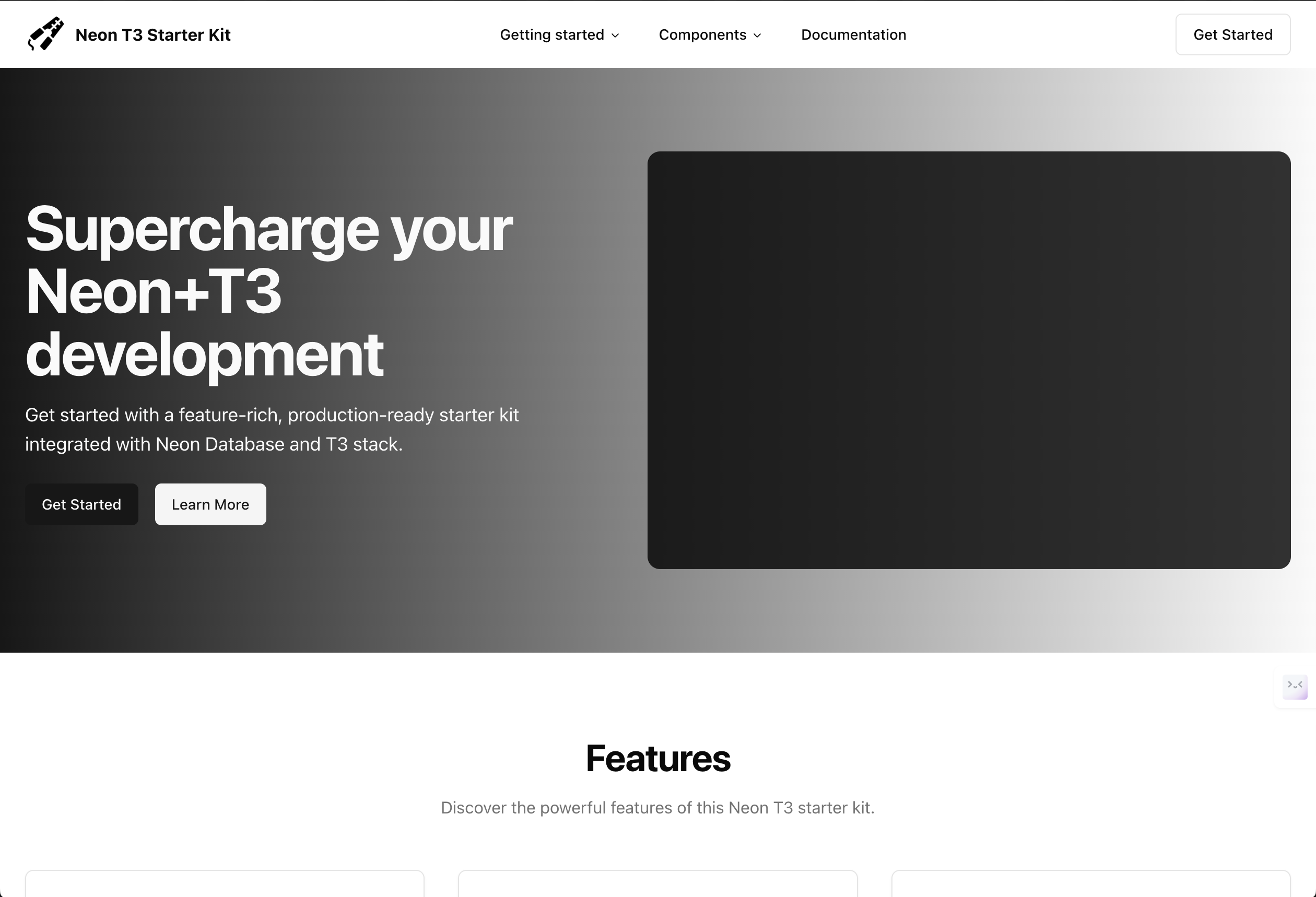Click the dark hero preview panel
The width and height of the screenshot is (1316, 897).
pos(969,360)
